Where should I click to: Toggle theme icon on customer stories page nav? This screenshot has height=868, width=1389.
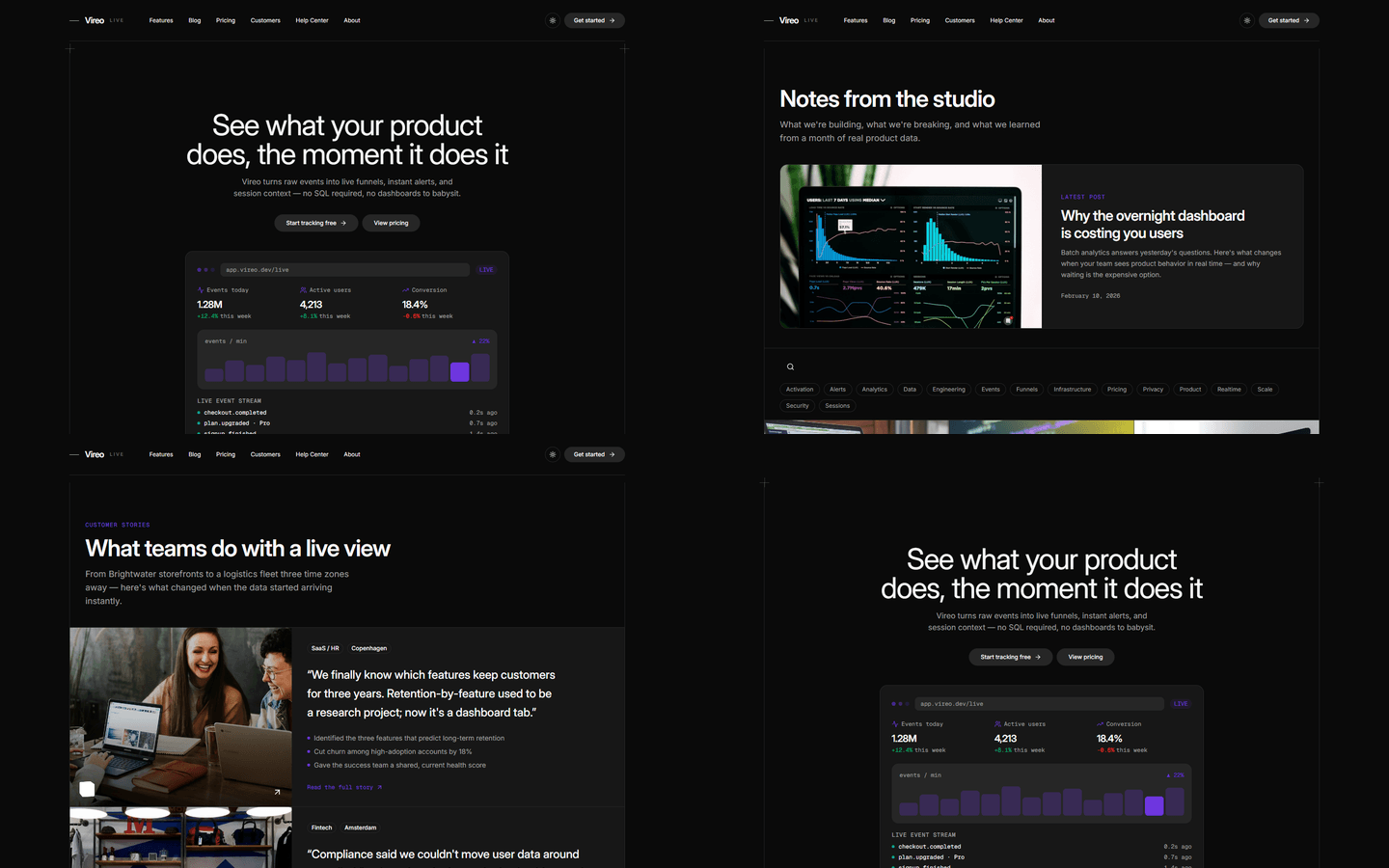click(553, 454)
